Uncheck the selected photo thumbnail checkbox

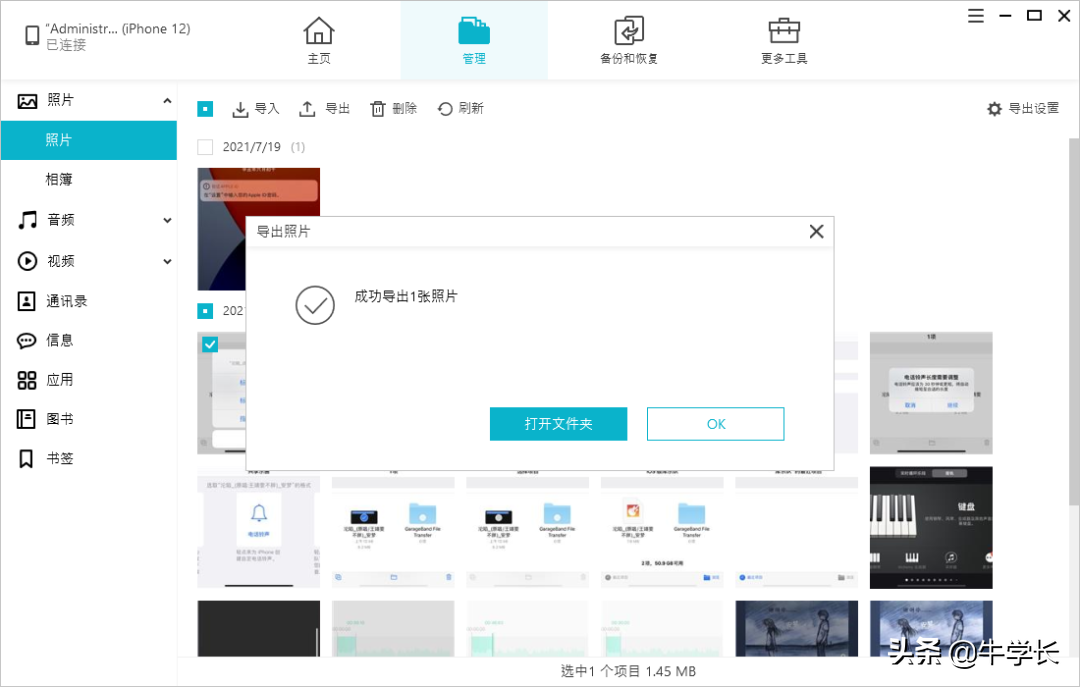pyautogui.click(x=210, y=344)
